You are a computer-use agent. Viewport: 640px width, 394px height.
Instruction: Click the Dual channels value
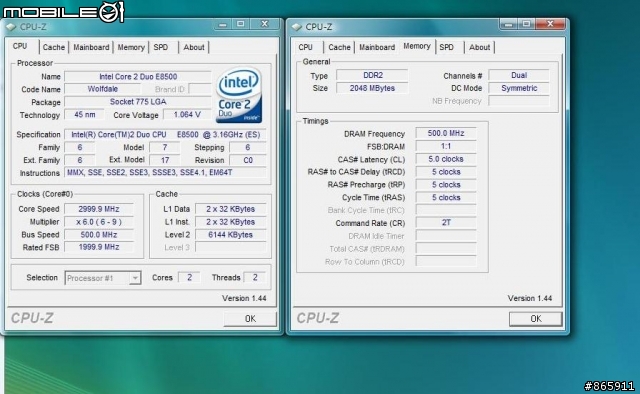click(x=519, y=76)
